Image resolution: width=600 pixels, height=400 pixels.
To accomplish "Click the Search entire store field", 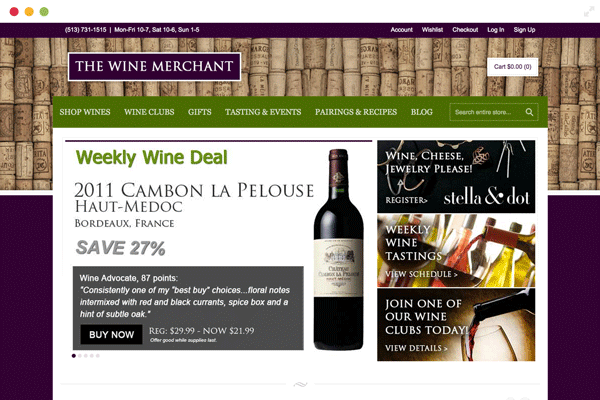I will (x=487, y=112).
